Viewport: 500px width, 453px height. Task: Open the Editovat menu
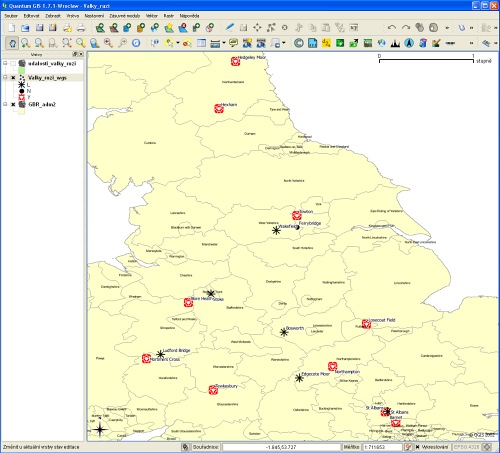(31, 16)
